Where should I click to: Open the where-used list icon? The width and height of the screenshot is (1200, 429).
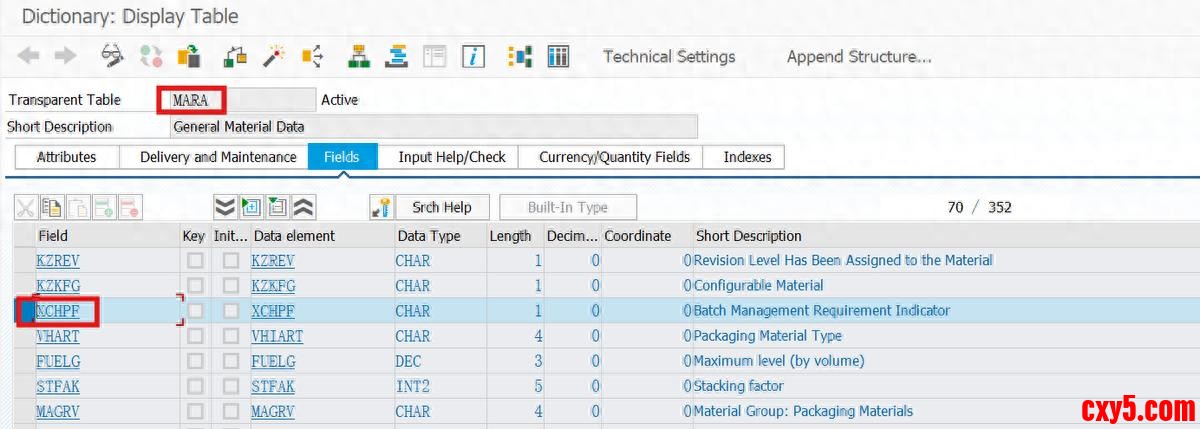(312, 57)
